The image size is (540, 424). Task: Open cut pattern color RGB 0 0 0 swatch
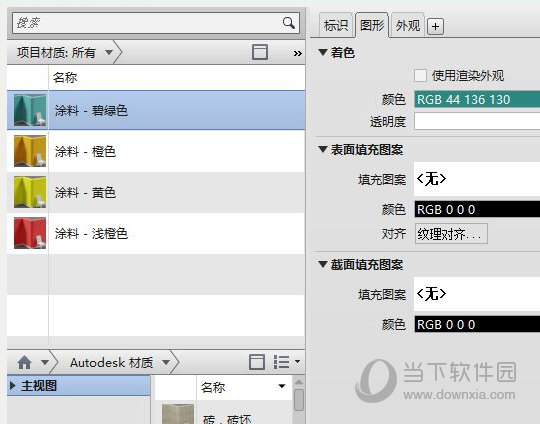click(x=477, y=324)
